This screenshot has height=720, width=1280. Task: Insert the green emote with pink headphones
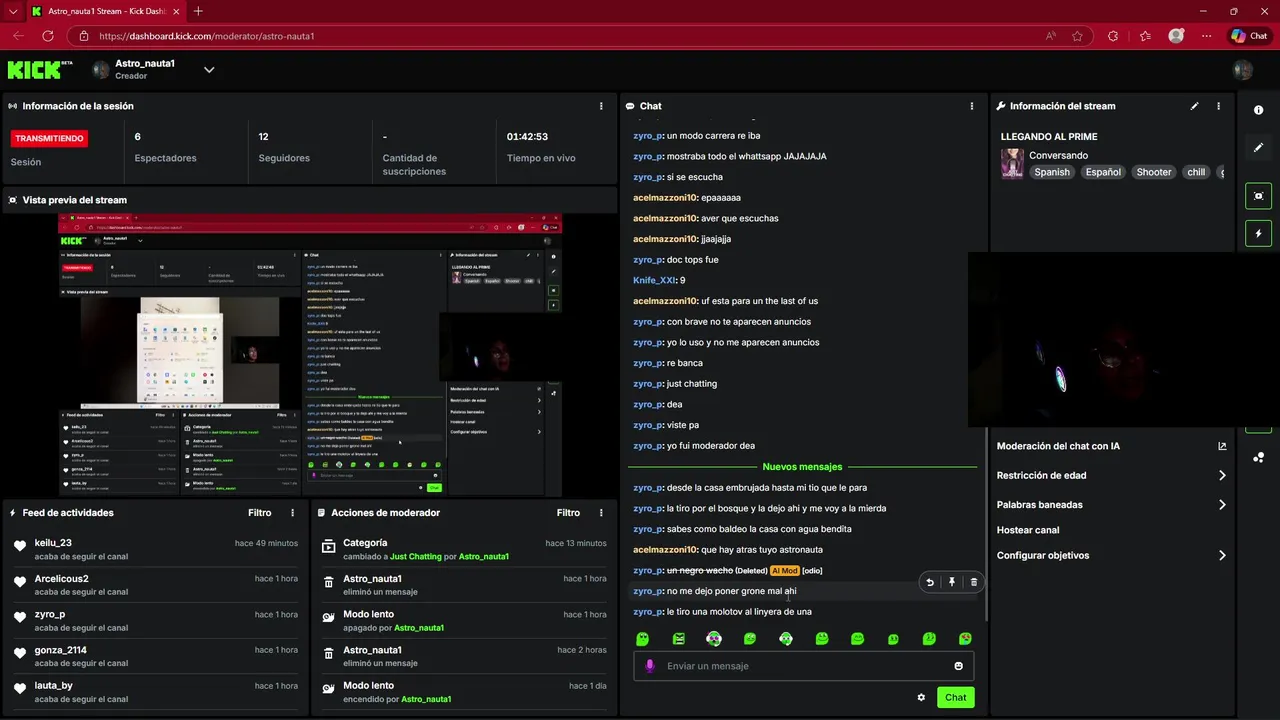(714, 639)
